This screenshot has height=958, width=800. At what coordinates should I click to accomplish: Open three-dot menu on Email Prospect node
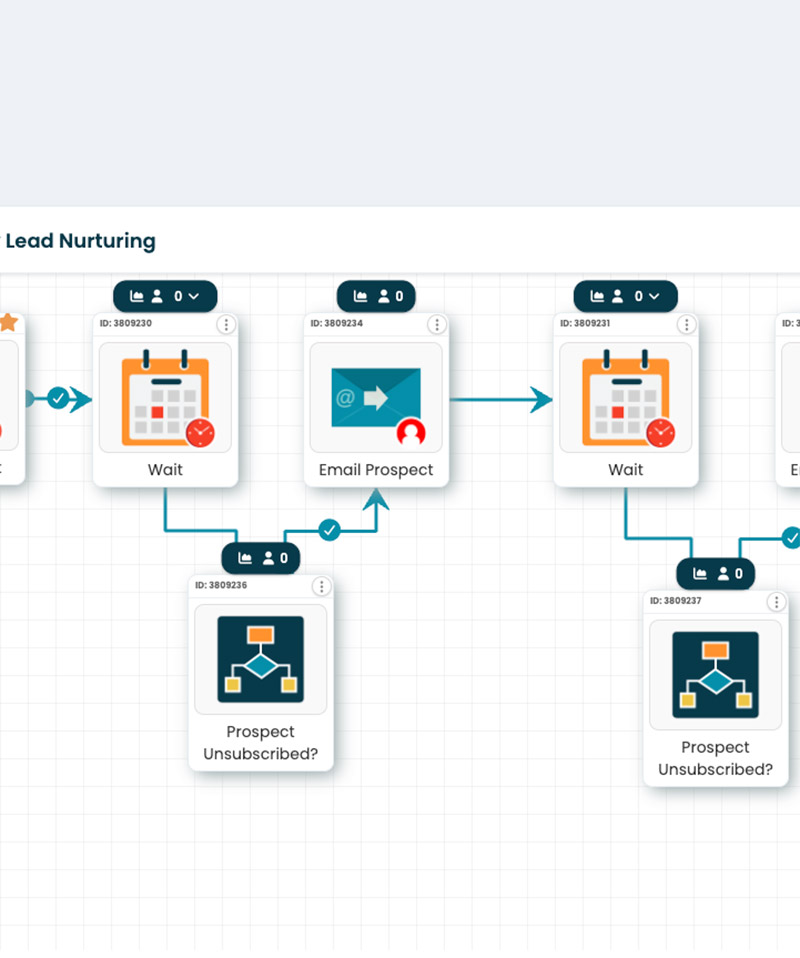coord(436,324)
